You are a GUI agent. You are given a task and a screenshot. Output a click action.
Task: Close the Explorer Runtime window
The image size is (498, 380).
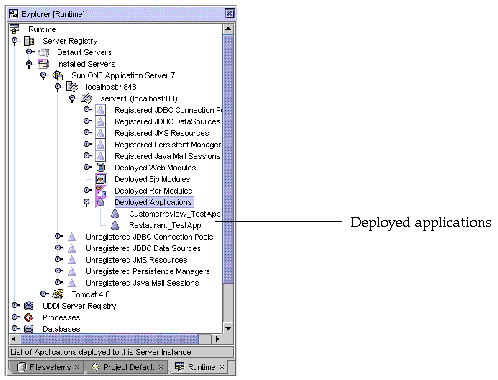pyautogui.click(x=230, y=14)
